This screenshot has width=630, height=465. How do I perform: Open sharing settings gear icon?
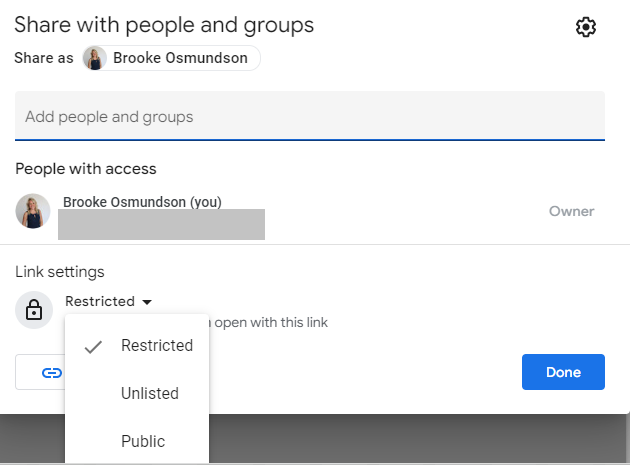pos(586,28)
